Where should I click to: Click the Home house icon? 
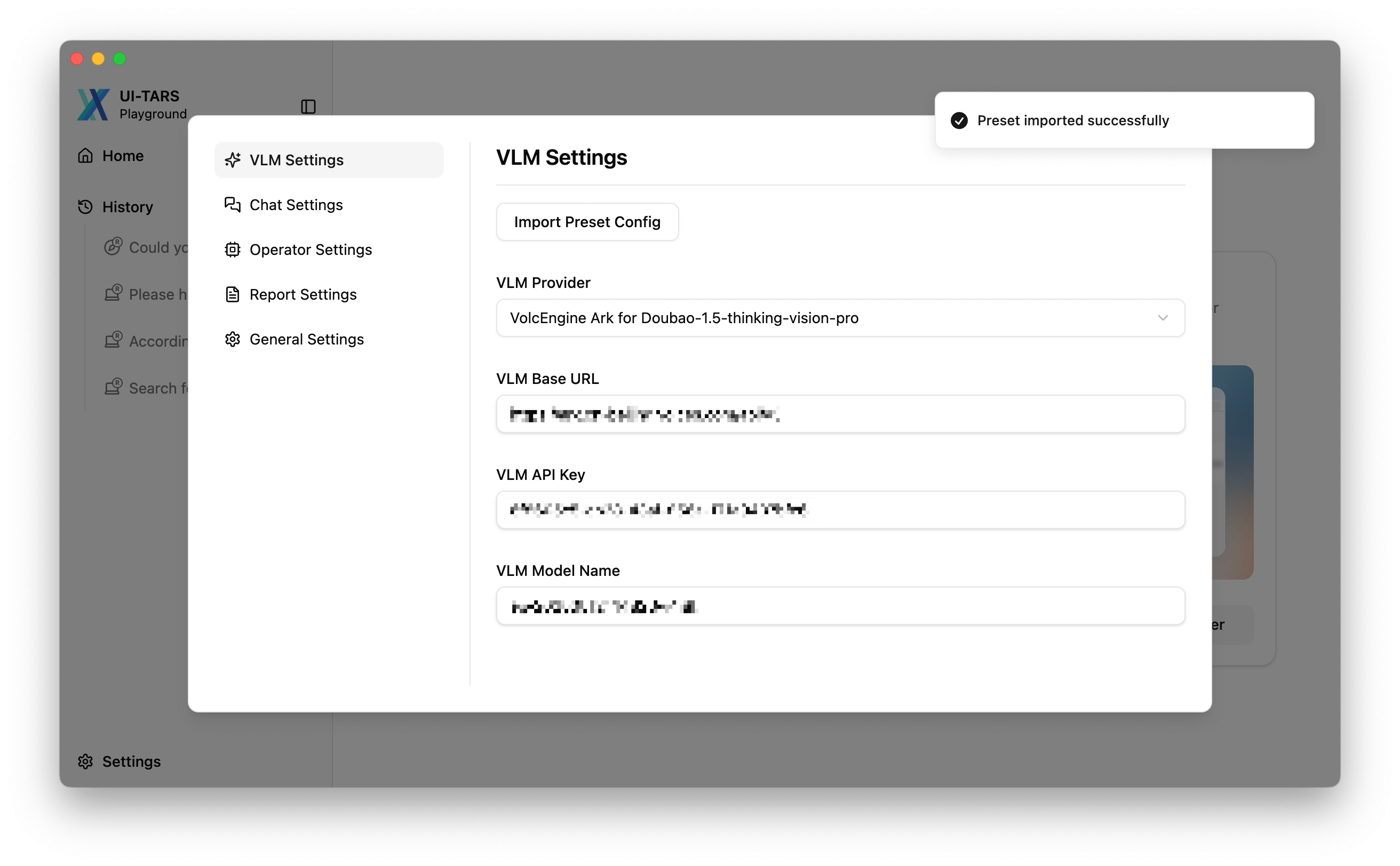(85, 155)
